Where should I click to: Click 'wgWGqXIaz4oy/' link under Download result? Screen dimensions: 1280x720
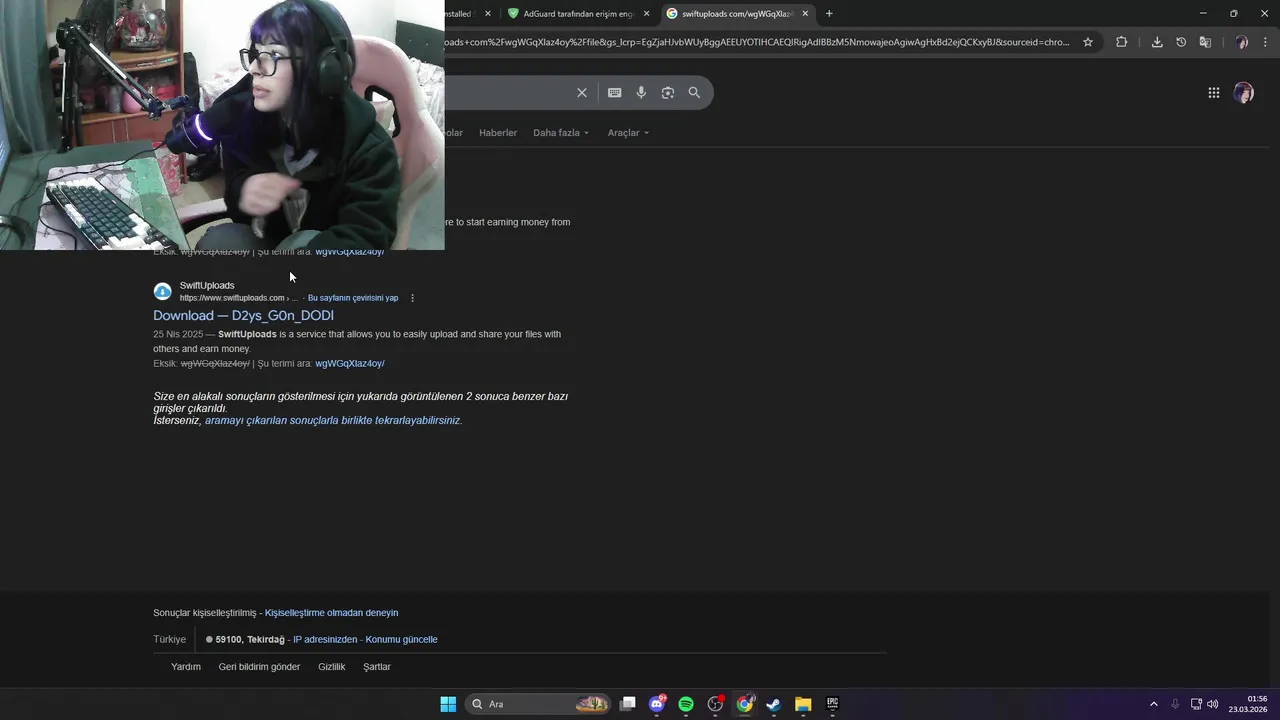pos(350,364)
